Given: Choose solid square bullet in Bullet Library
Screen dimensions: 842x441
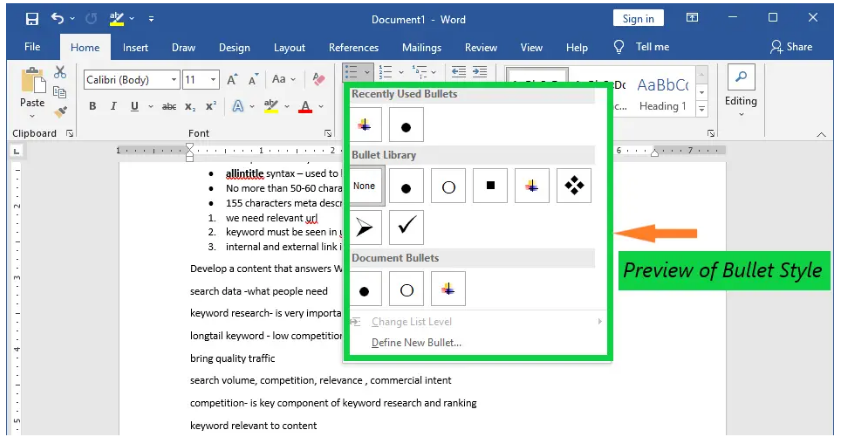Looking at the screenshot, I should pos(490,186).
